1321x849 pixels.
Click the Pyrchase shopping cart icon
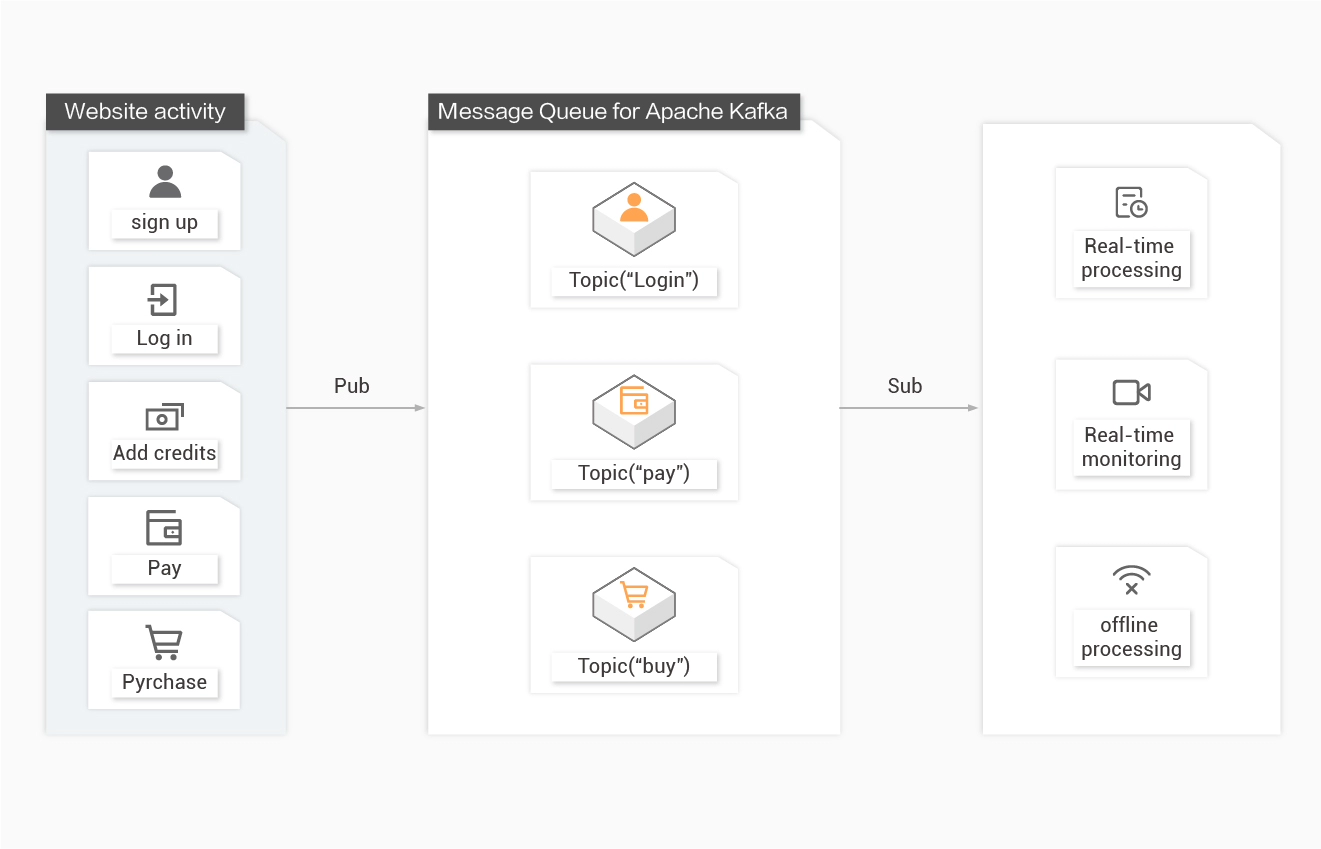(x=164, y=643)
